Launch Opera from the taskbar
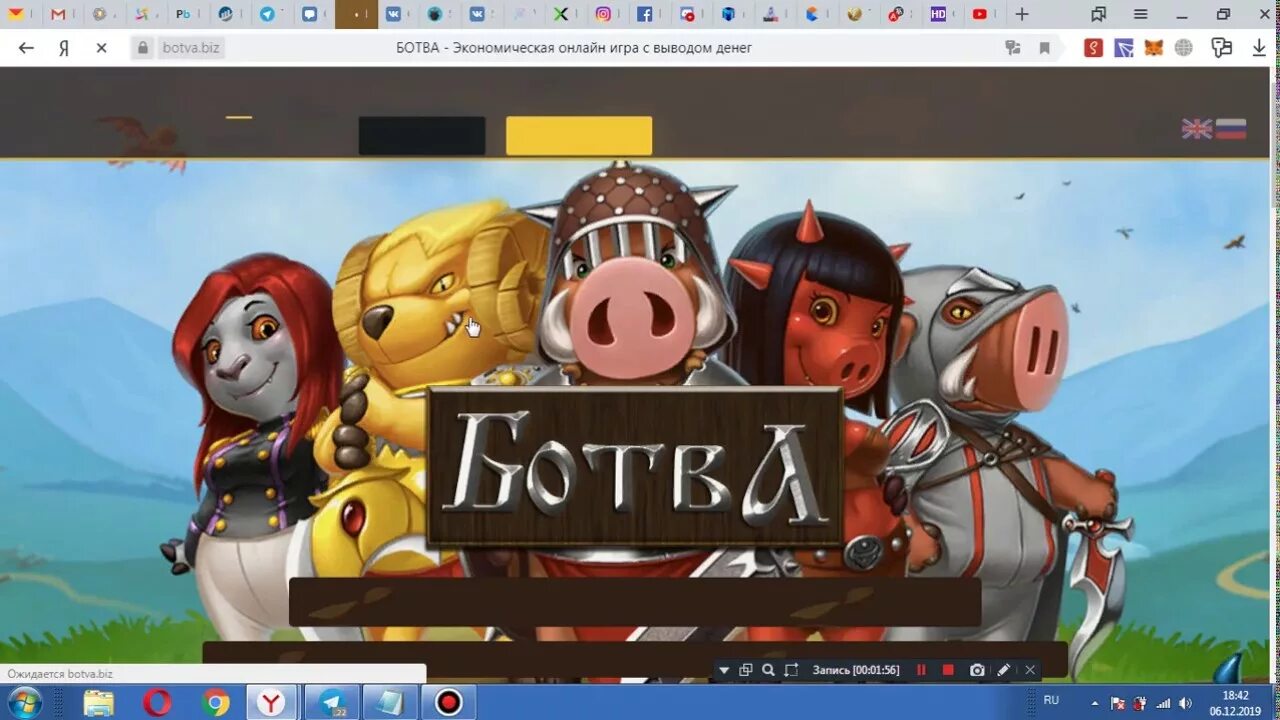1280x720 pixels. click(x=157, y=702)
